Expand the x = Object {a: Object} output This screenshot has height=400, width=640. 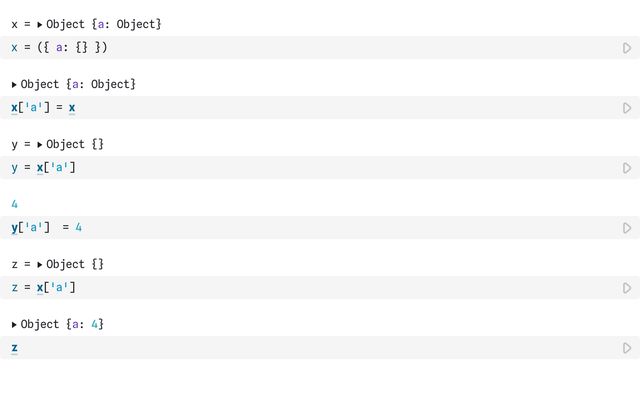(40, 24)
